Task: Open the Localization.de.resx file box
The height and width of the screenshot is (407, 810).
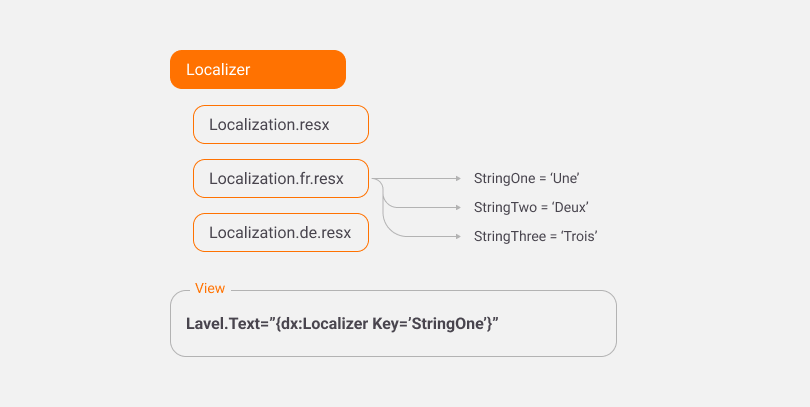Action: tap(281, 233)
